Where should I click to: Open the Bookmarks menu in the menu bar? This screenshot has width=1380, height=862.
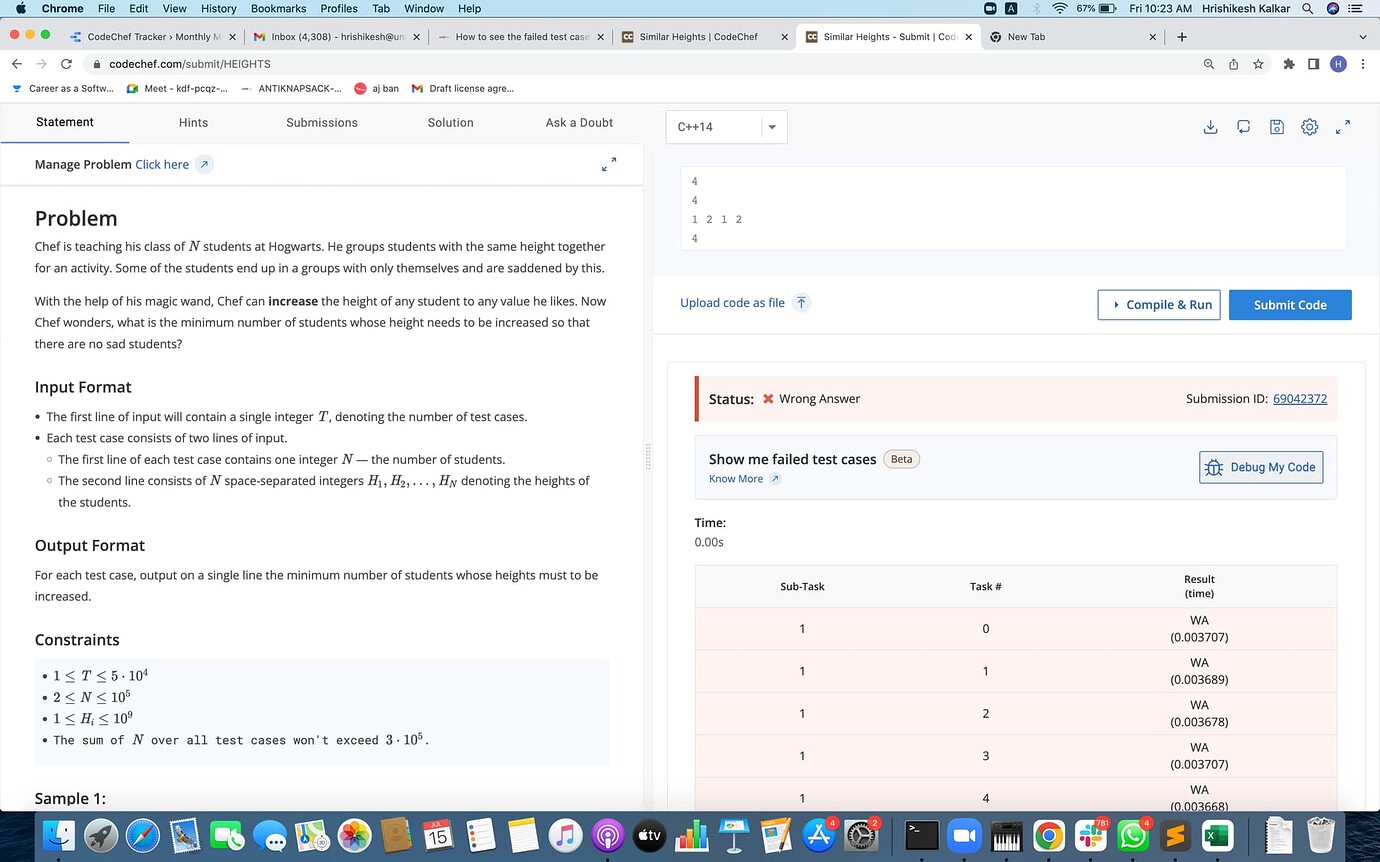click(x=277, y=8)
